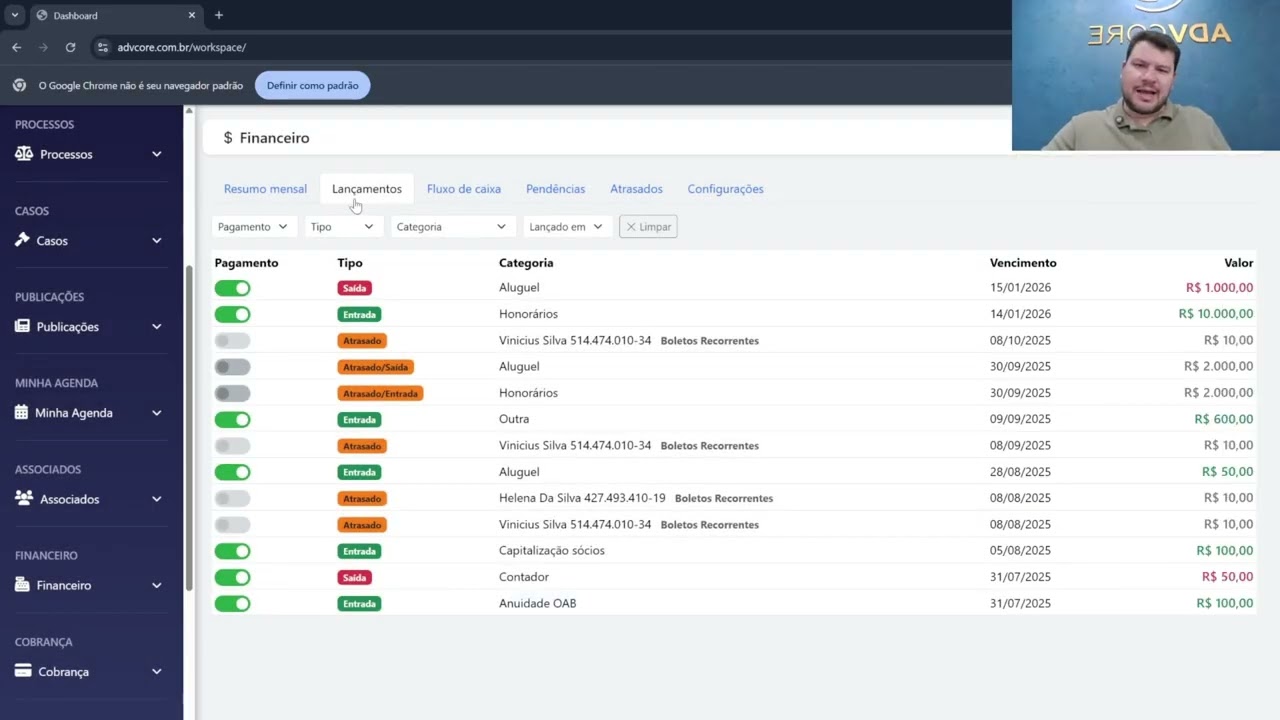
Task: Toggle payment for Aluguel 28/08/2025 row
Action: 232,472
